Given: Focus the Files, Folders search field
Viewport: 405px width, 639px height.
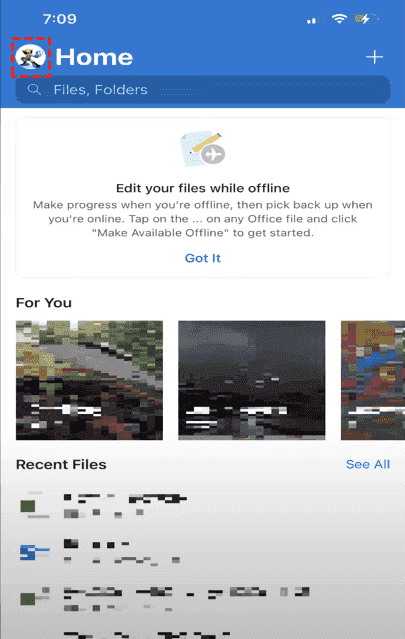Looking at the screenshot, I should tap(202, 90).
